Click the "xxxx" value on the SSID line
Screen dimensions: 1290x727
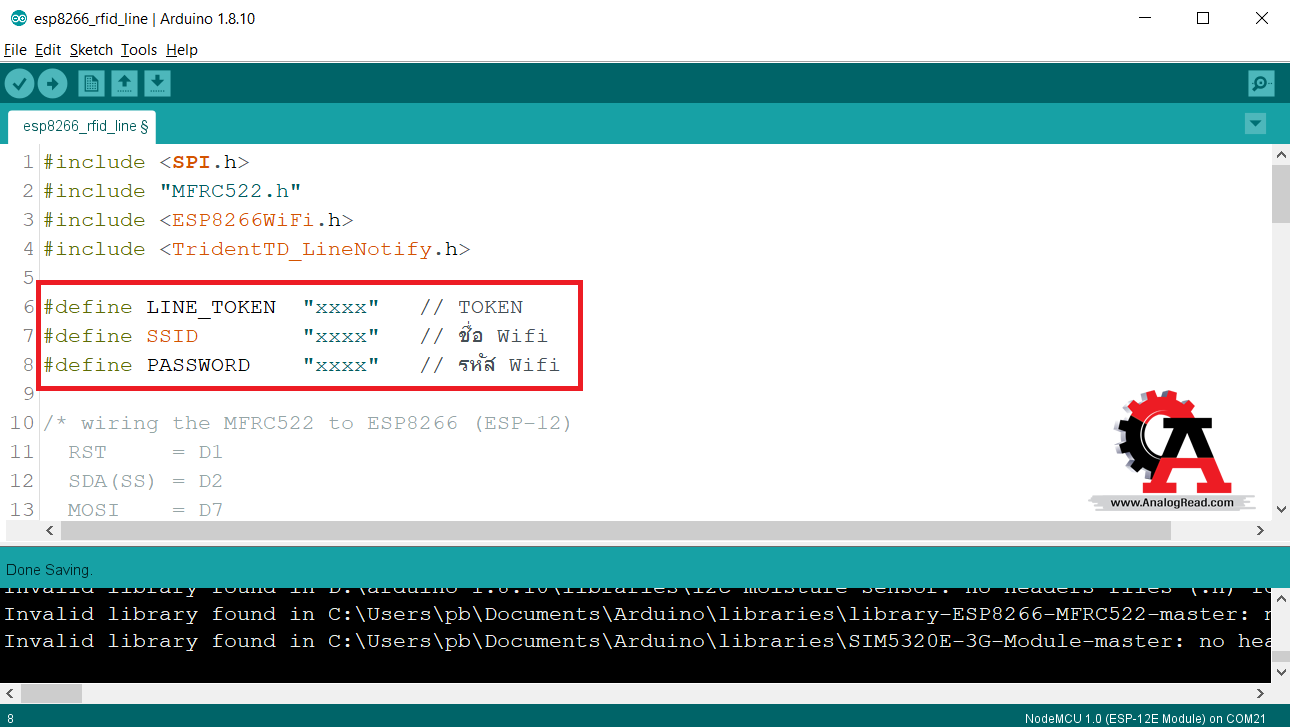point(341,336)
